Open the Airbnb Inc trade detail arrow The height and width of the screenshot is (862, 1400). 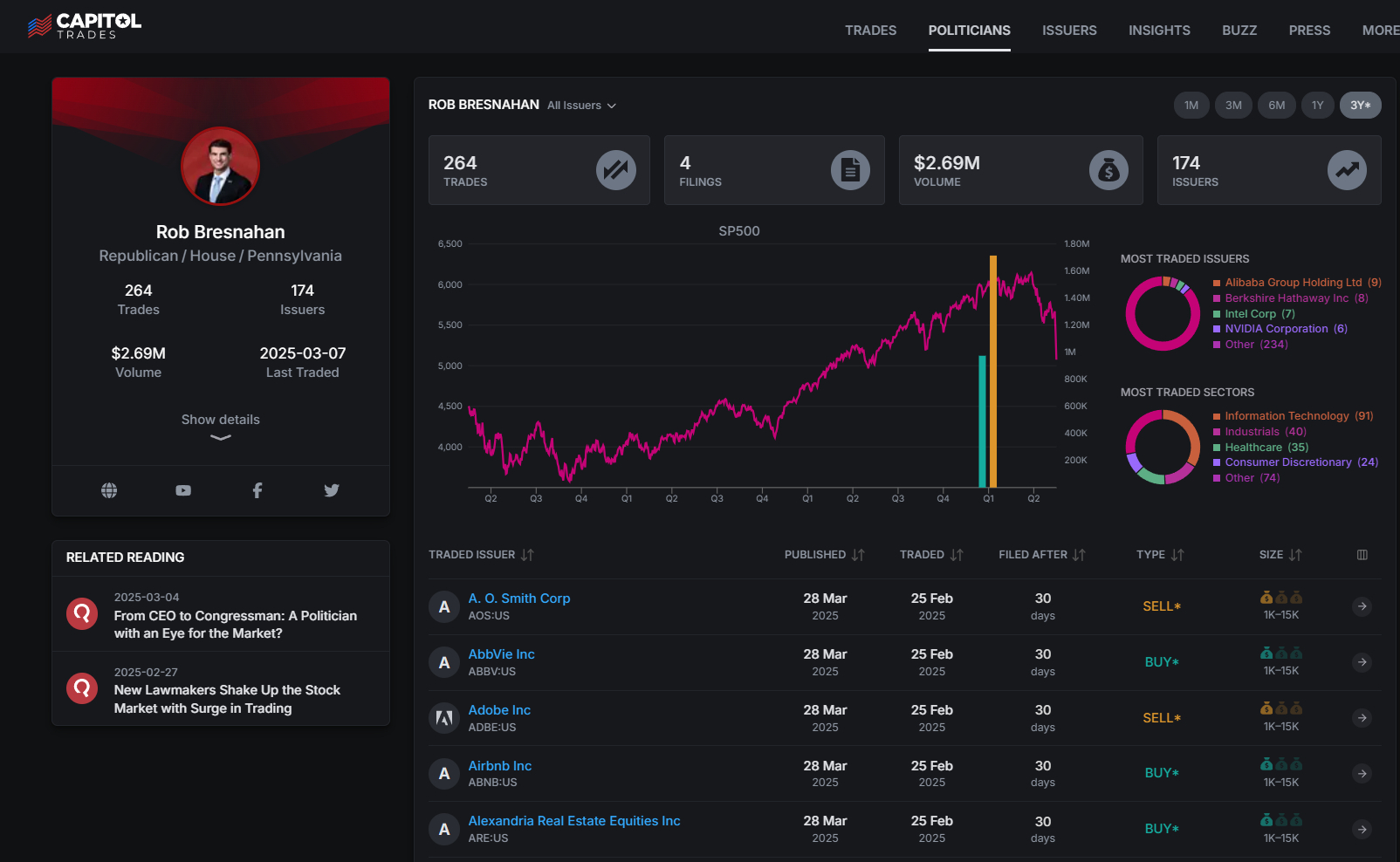coord(1362,774)
